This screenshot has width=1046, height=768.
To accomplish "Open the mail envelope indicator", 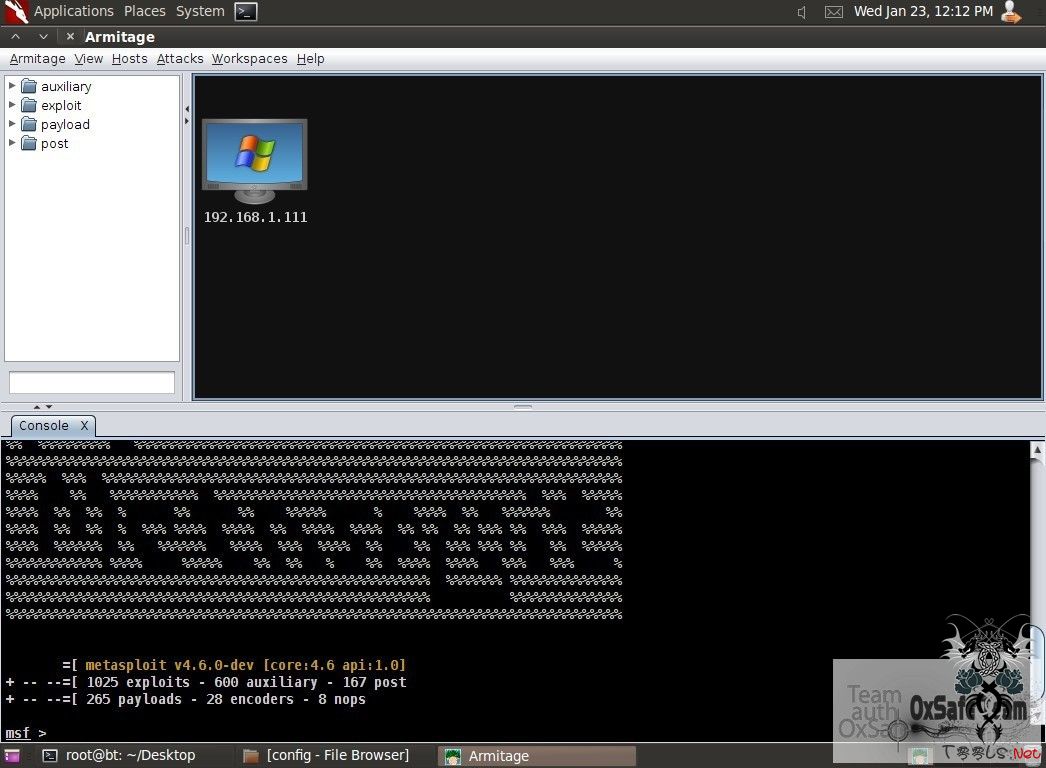I will [x=834, y=12].
